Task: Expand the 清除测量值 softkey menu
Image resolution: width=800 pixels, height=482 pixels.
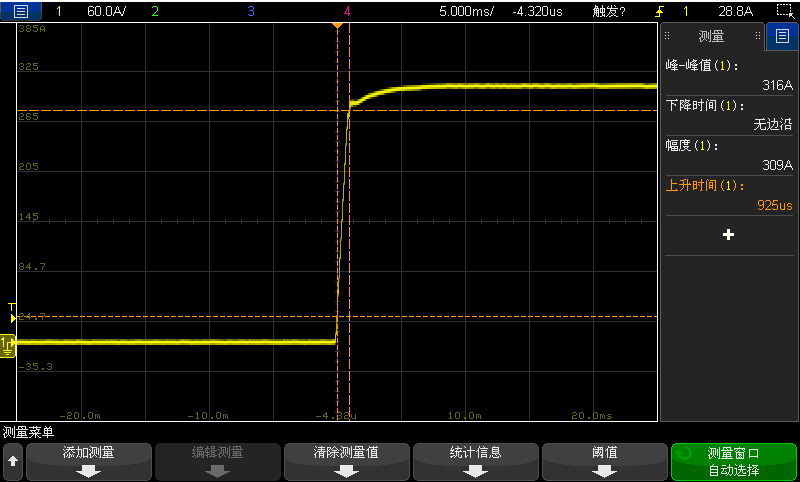Action: (346, 461)
